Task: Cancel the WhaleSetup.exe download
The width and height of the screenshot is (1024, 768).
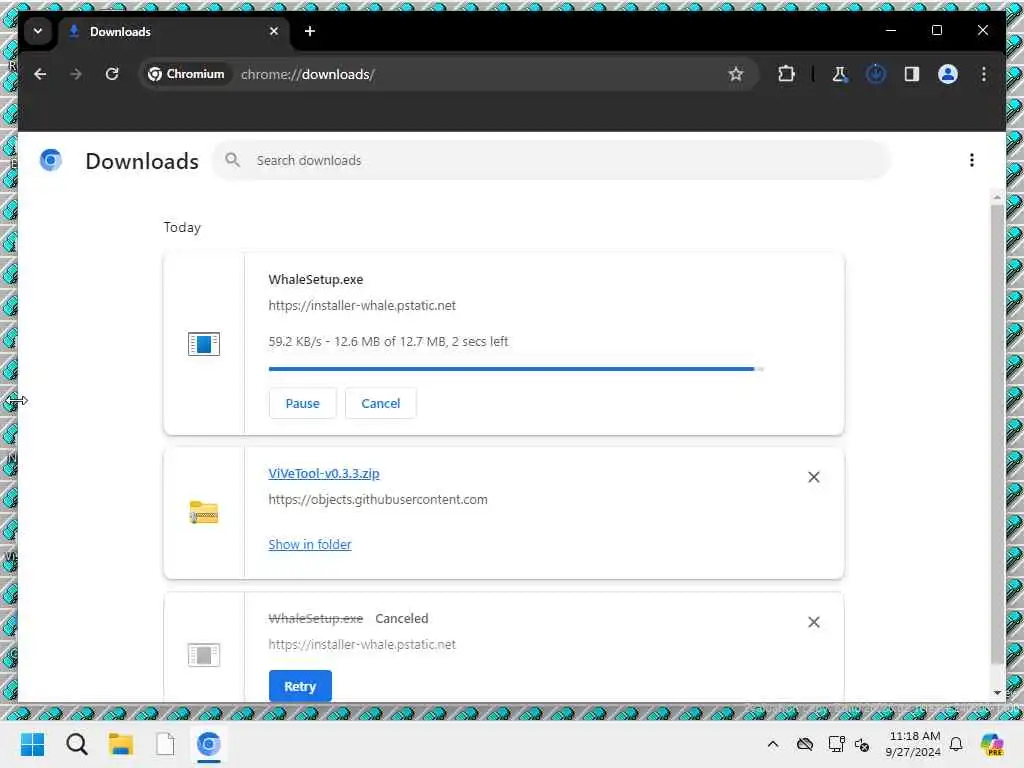Action: point(381,404)
